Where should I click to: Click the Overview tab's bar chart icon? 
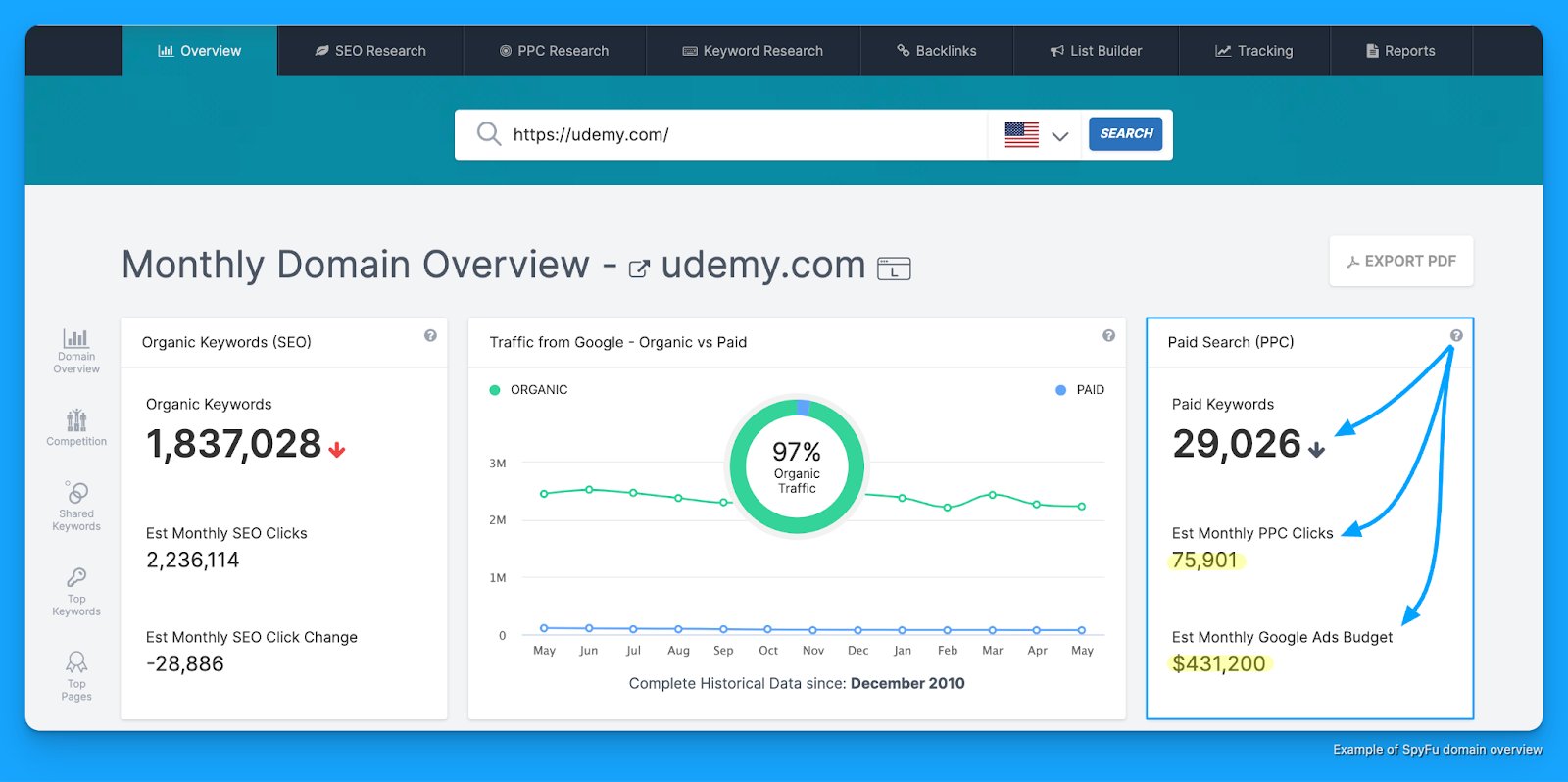click(x=166, y=51)
